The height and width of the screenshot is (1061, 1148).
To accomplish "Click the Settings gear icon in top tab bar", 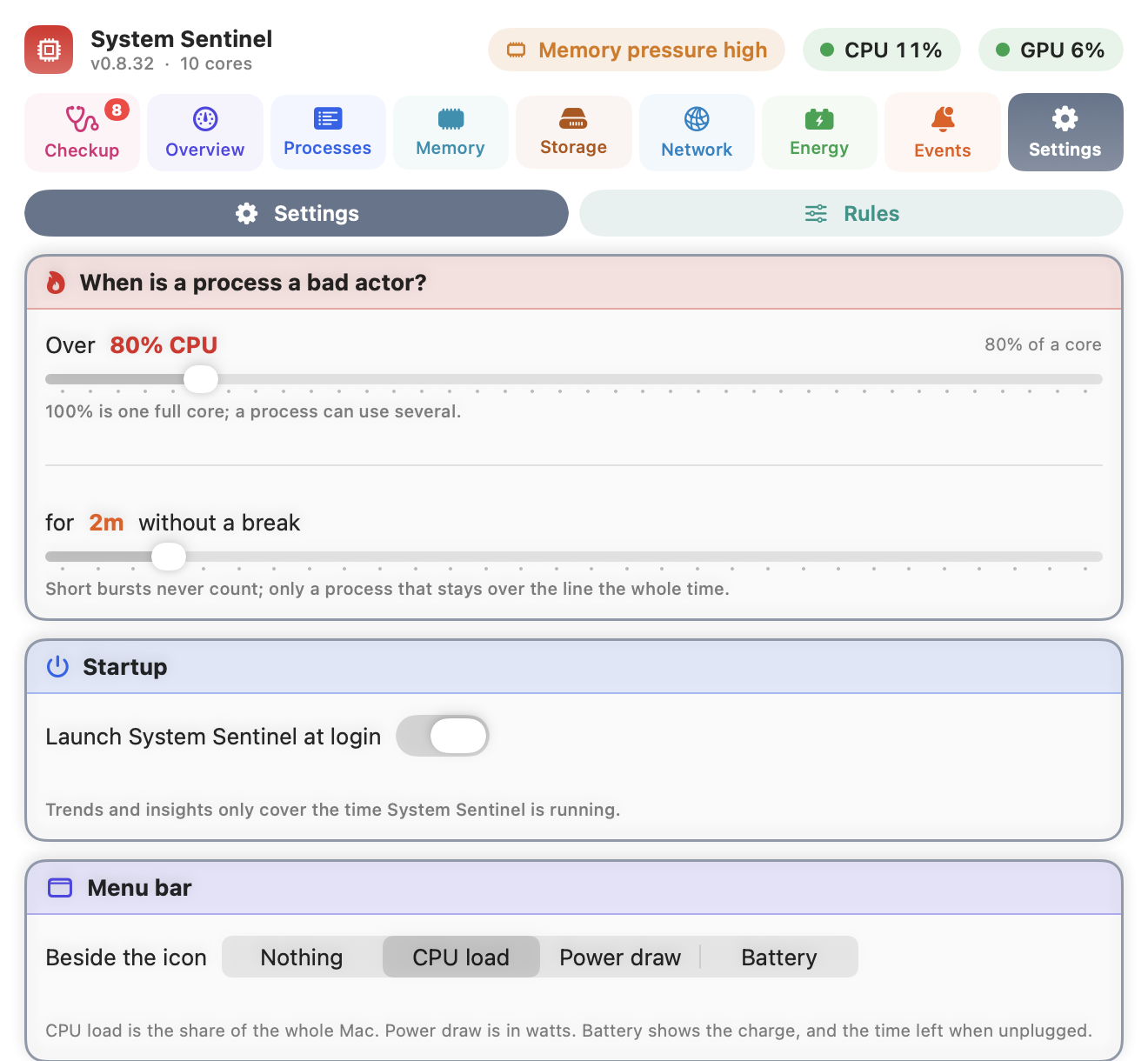I will pyautogui.click(x=1065, y=118).
